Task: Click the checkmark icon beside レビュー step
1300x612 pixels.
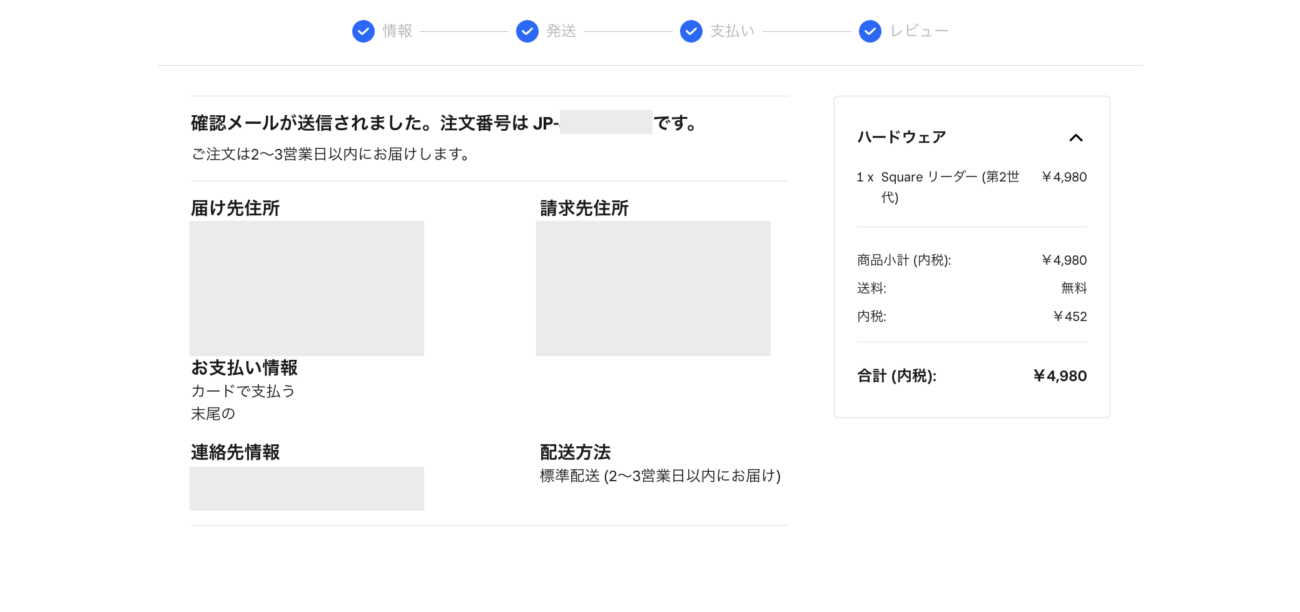Action: pos(870,31)
